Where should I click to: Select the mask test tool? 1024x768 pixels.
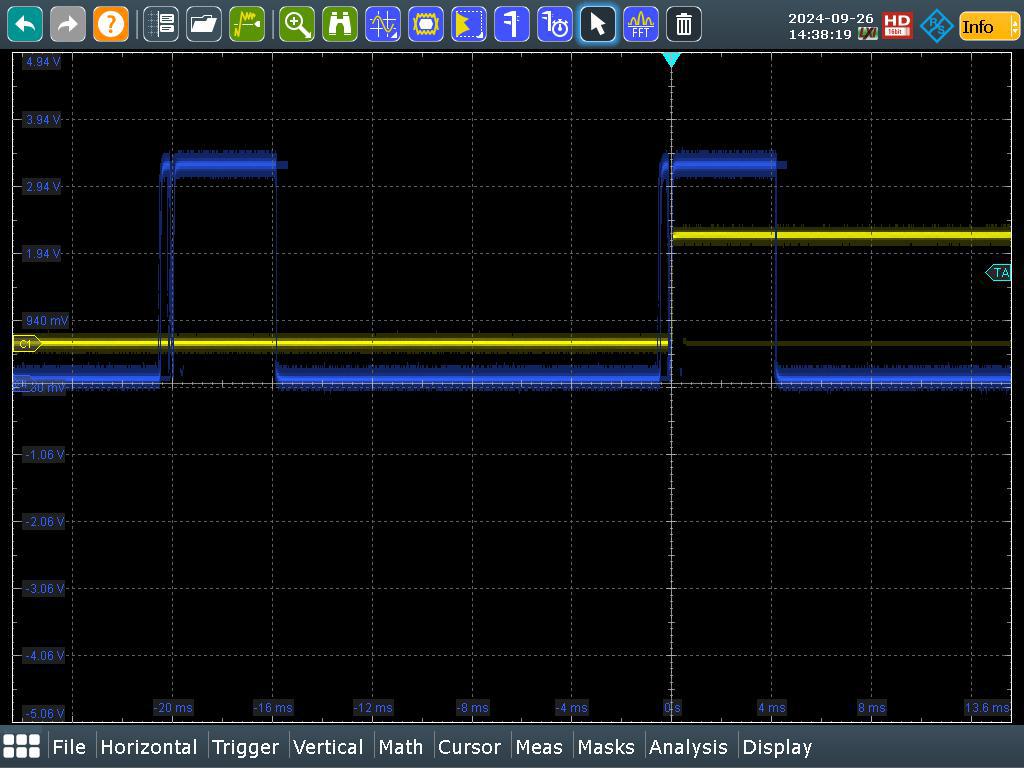(x=426, y=24)
